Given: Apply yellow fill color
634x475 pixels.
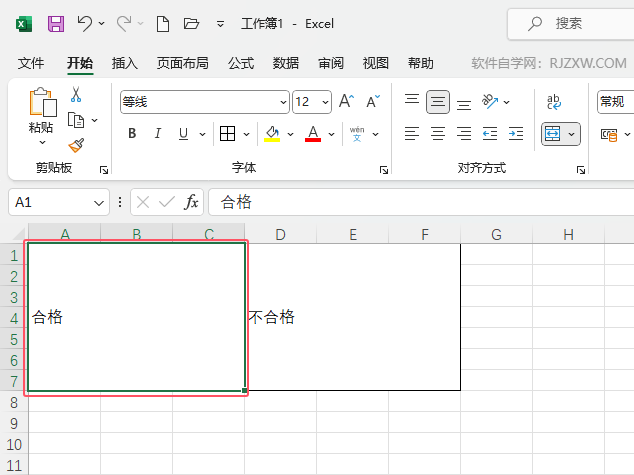Looking at the screenshot, I should [272, 133].
